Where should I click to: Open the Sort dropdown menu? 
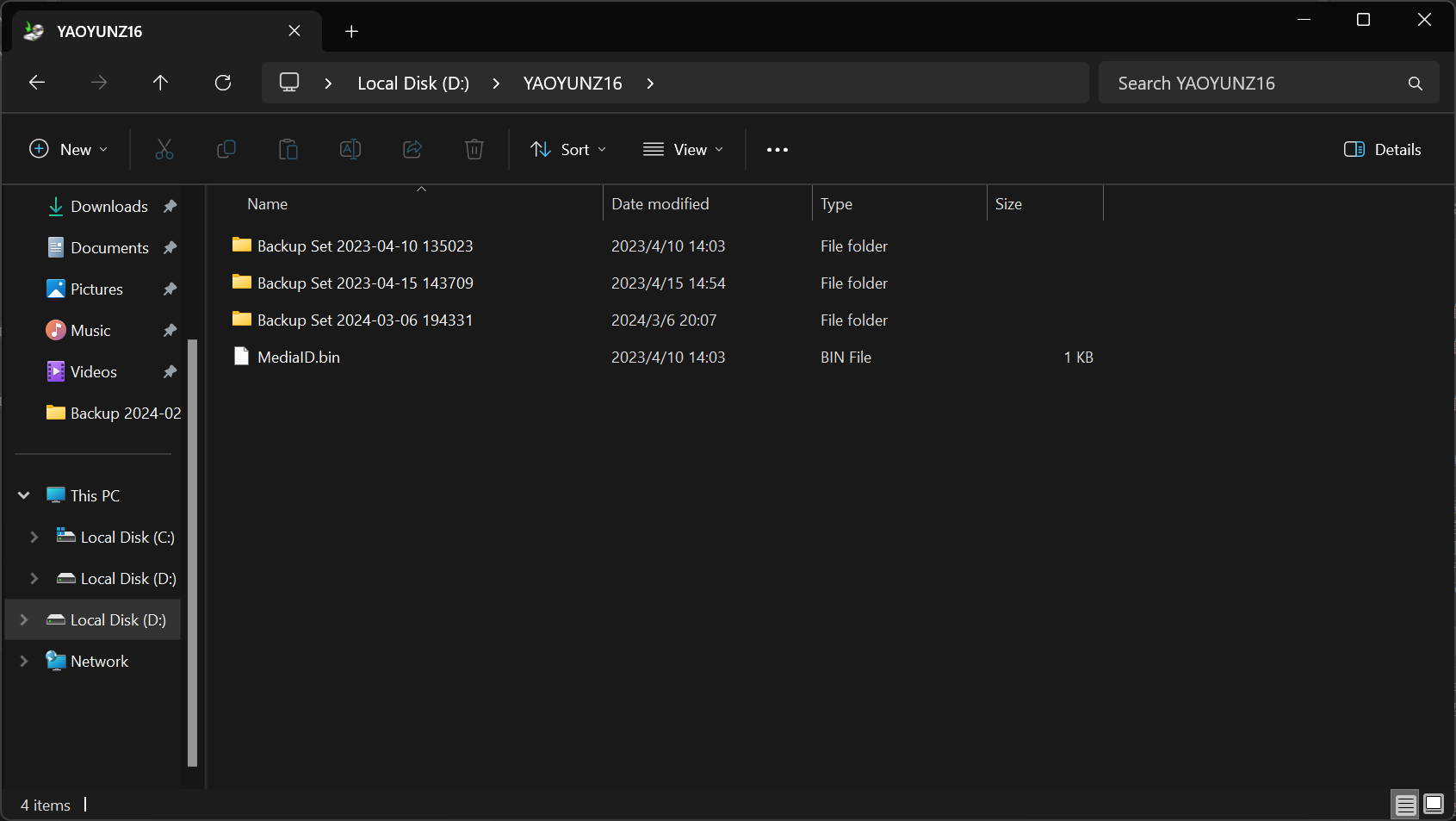[568, 150]
